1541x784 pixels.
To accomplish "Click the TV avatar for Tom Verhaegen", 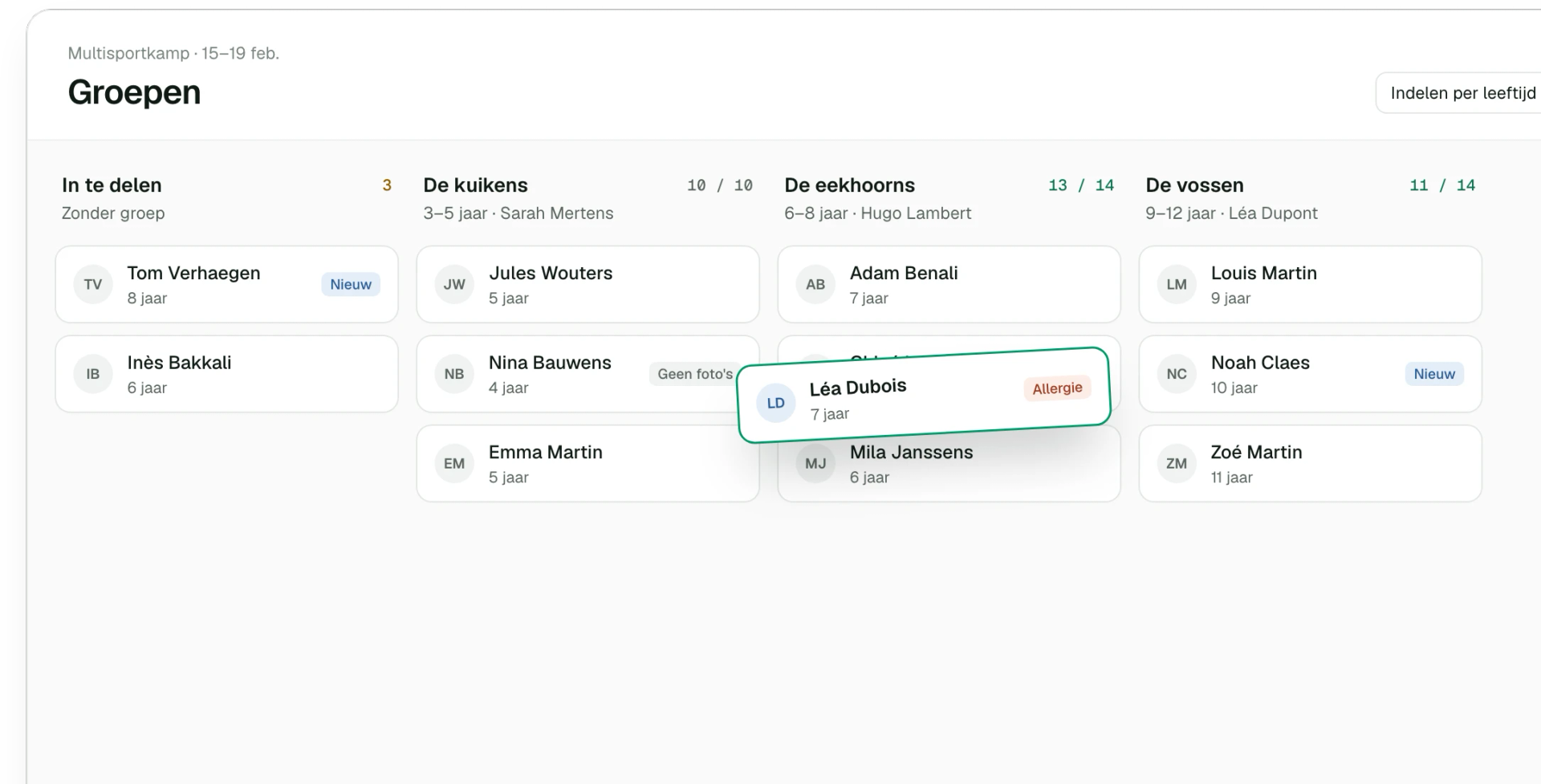I will tap(93, 284).
